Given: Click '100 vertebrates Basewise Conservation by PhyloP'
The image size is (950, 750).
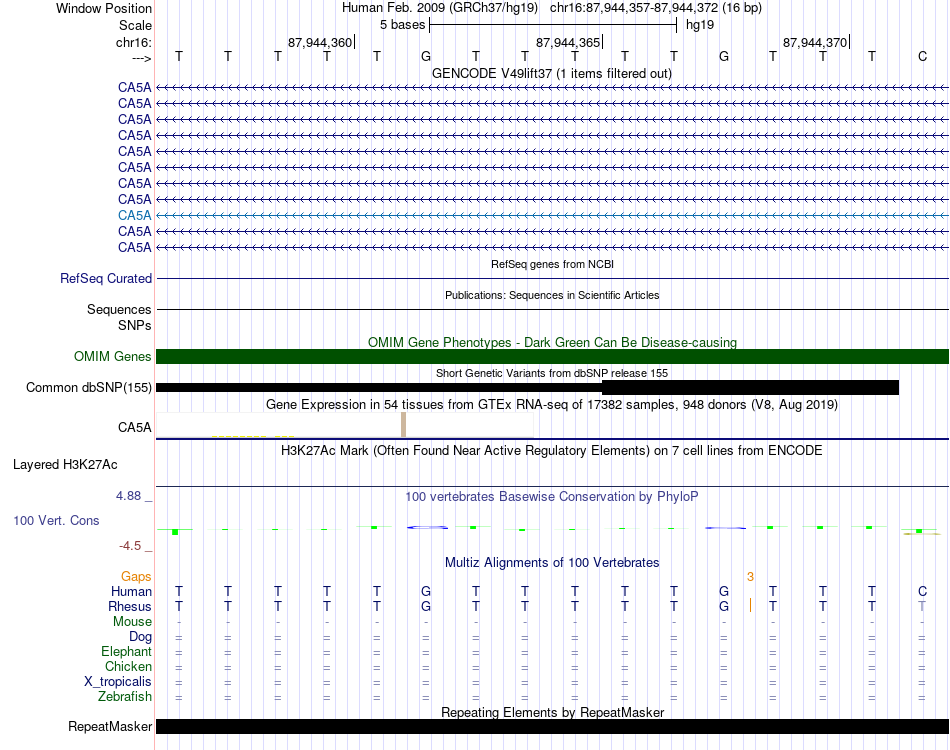Looking at the screenshot, I should (x=552, y=497).
